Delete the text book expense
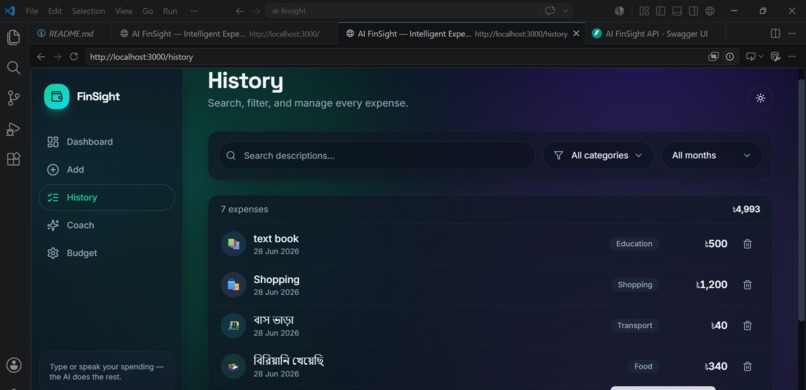Viewport: 806px width, 390px height. tap(747, 244)
